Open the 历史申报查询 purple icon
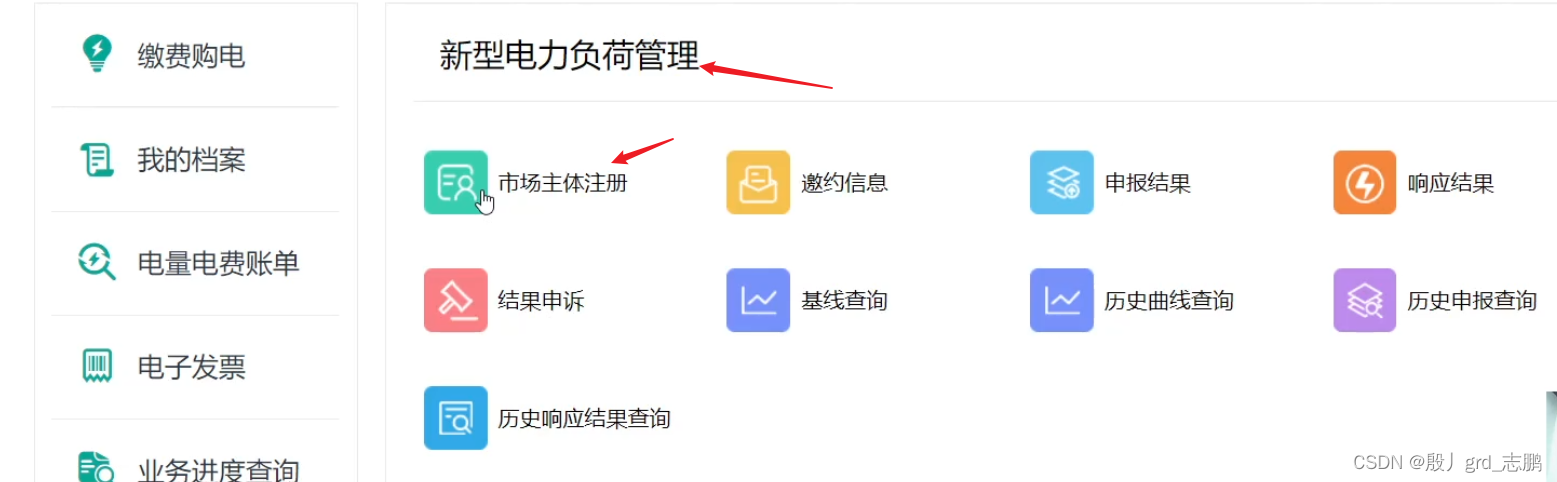Image resolution: width=1557 pixels, height=482 pixels. pos(1365,300)
